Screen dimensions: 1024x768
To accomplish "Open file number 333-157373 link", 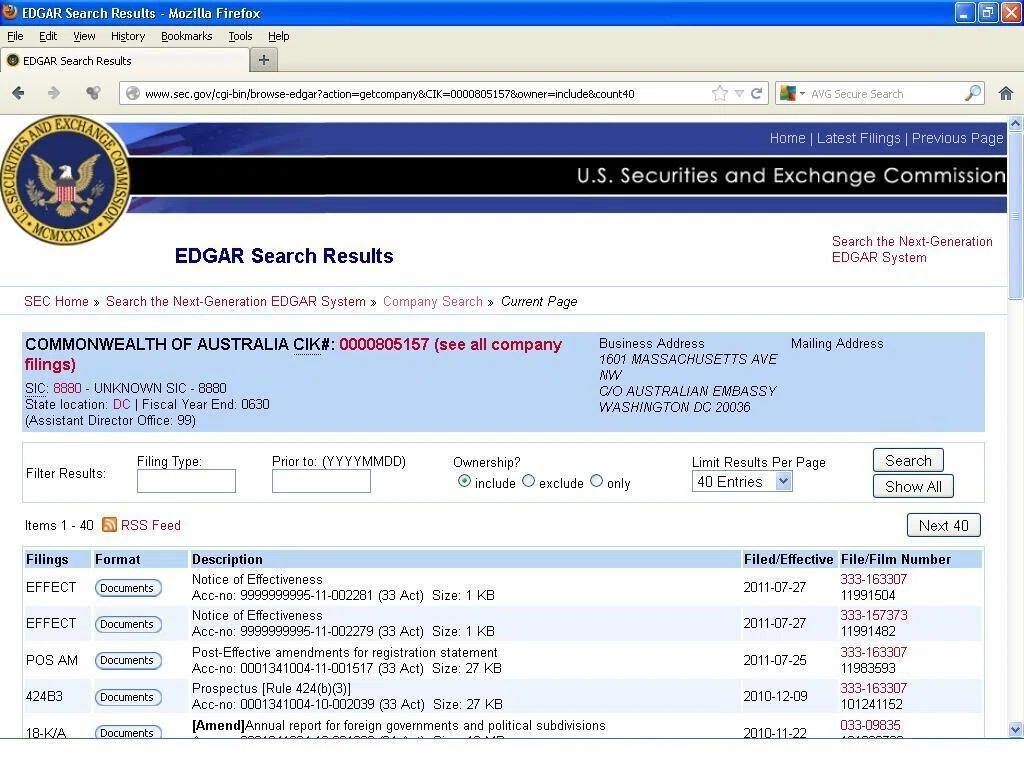I will tap(873, 615).
